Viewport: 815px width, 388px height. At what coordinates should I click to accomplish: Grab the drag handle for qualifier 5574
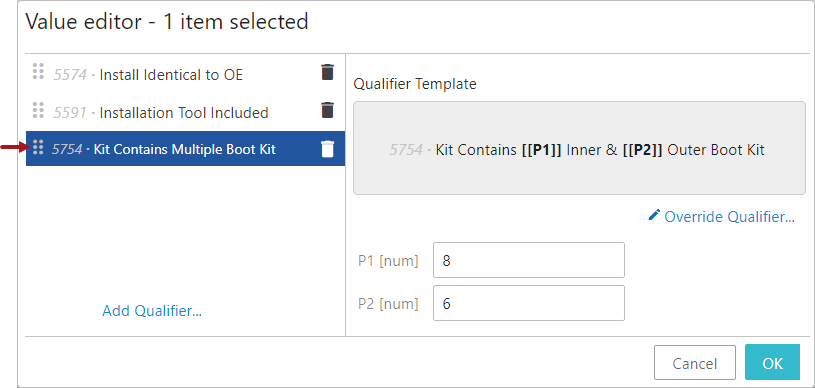(x=38, y=72)
